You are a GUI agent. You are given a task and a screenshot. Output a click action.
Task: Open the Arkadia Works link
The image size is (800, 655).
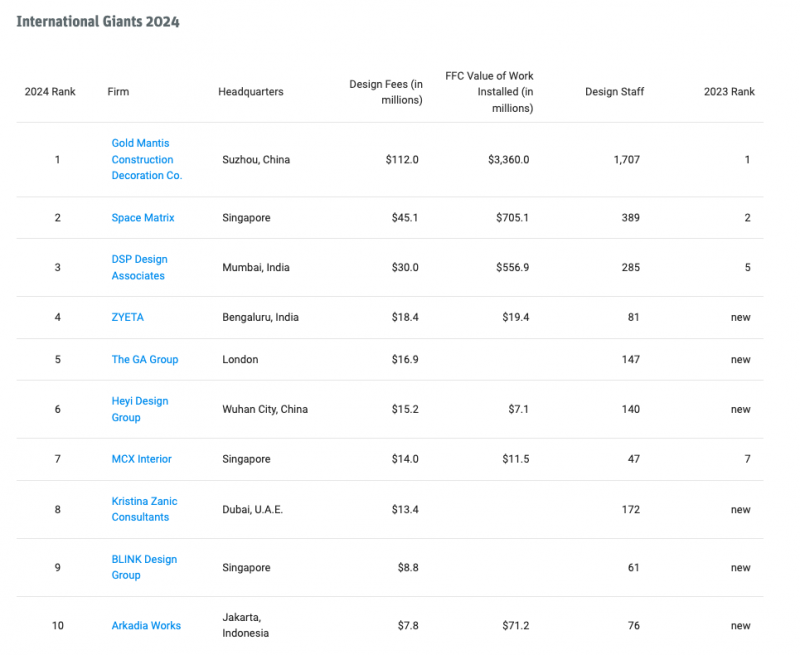pyautogui.click(x=146, y=625)
